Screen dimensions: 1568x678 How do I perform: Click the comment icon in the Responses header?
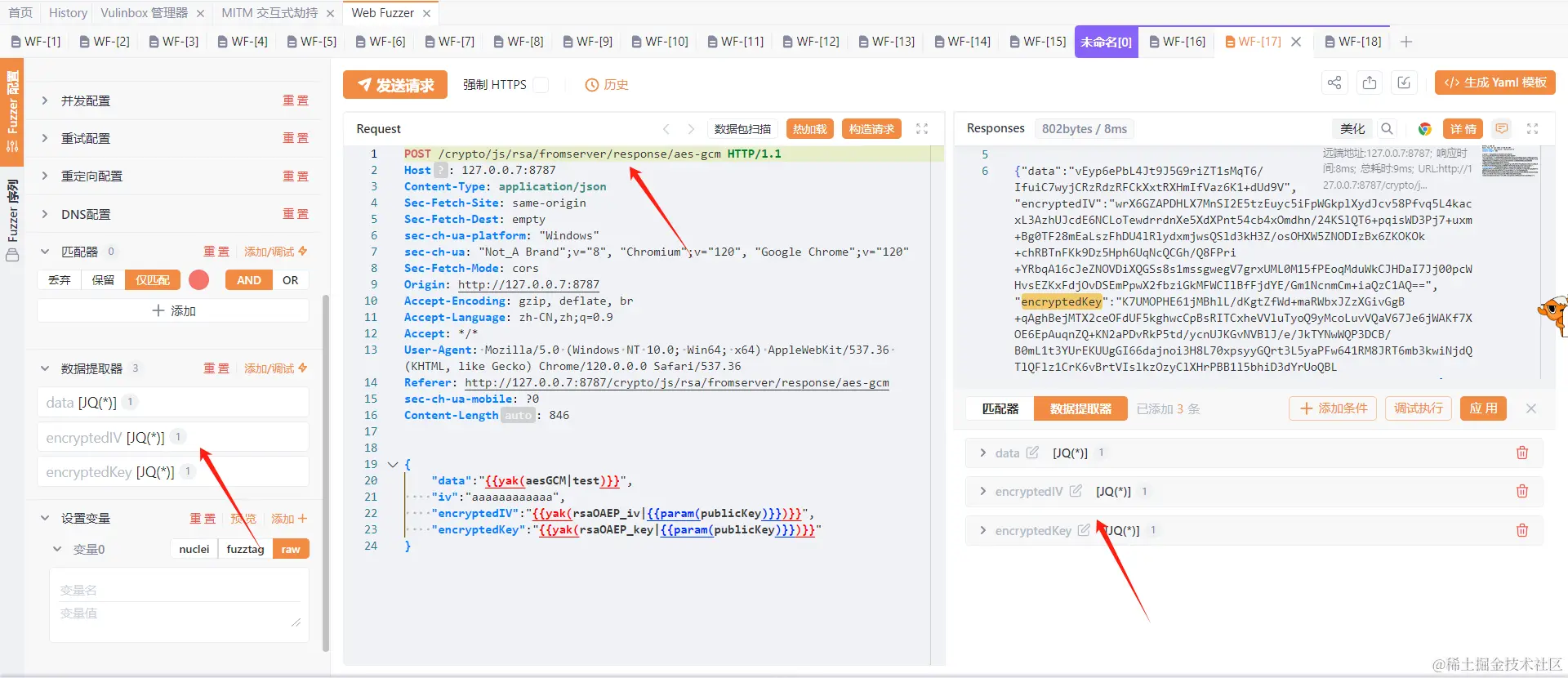click(1501, 128)
